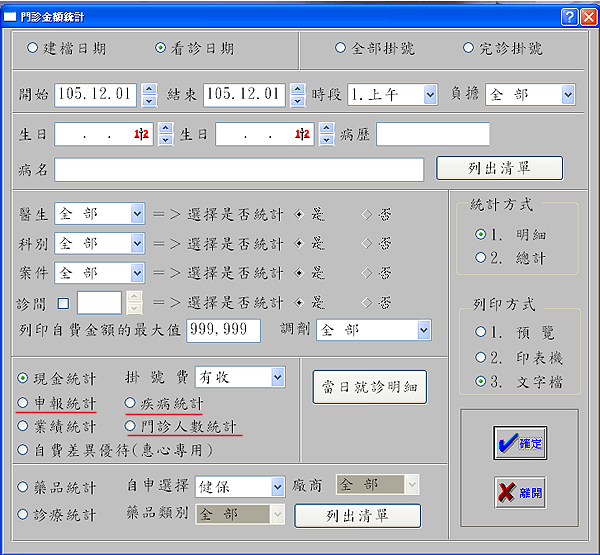The width and height of the screenshot is (600, 555).
Task: Select the 完診掛號 radio option
Action: click(468, 48)
